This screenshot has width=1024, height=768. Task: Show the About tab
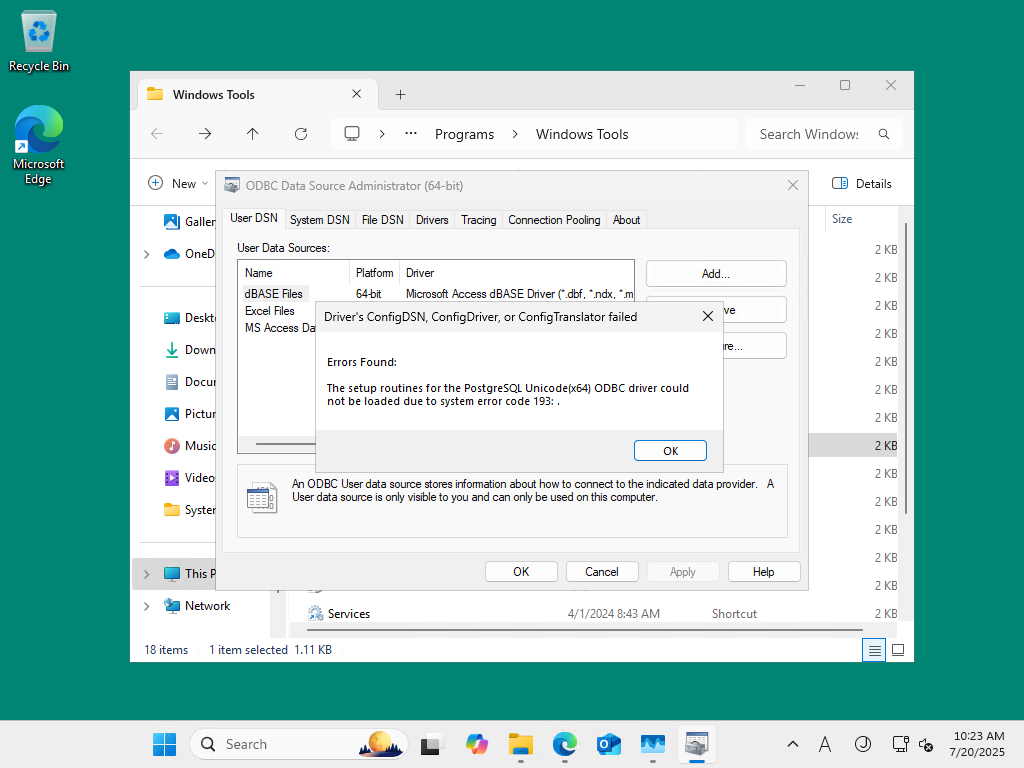(626, 220)
